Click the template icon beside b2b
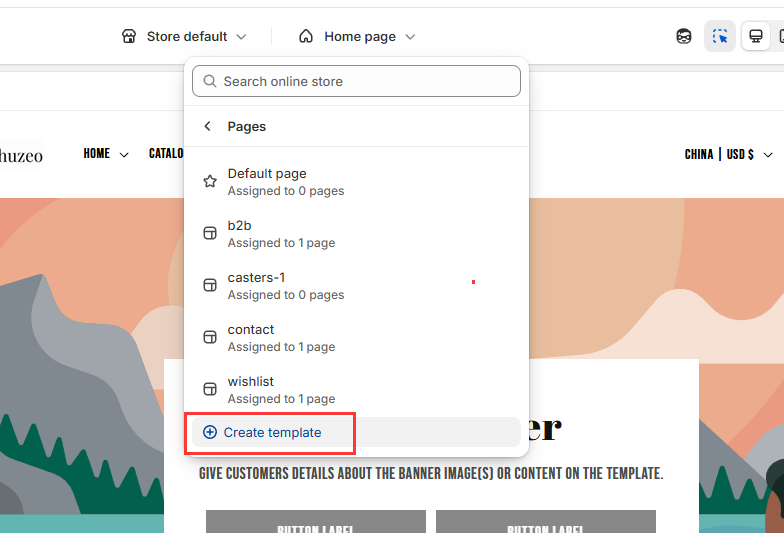The height and width of the screenshot is (533, 784). 210,234
